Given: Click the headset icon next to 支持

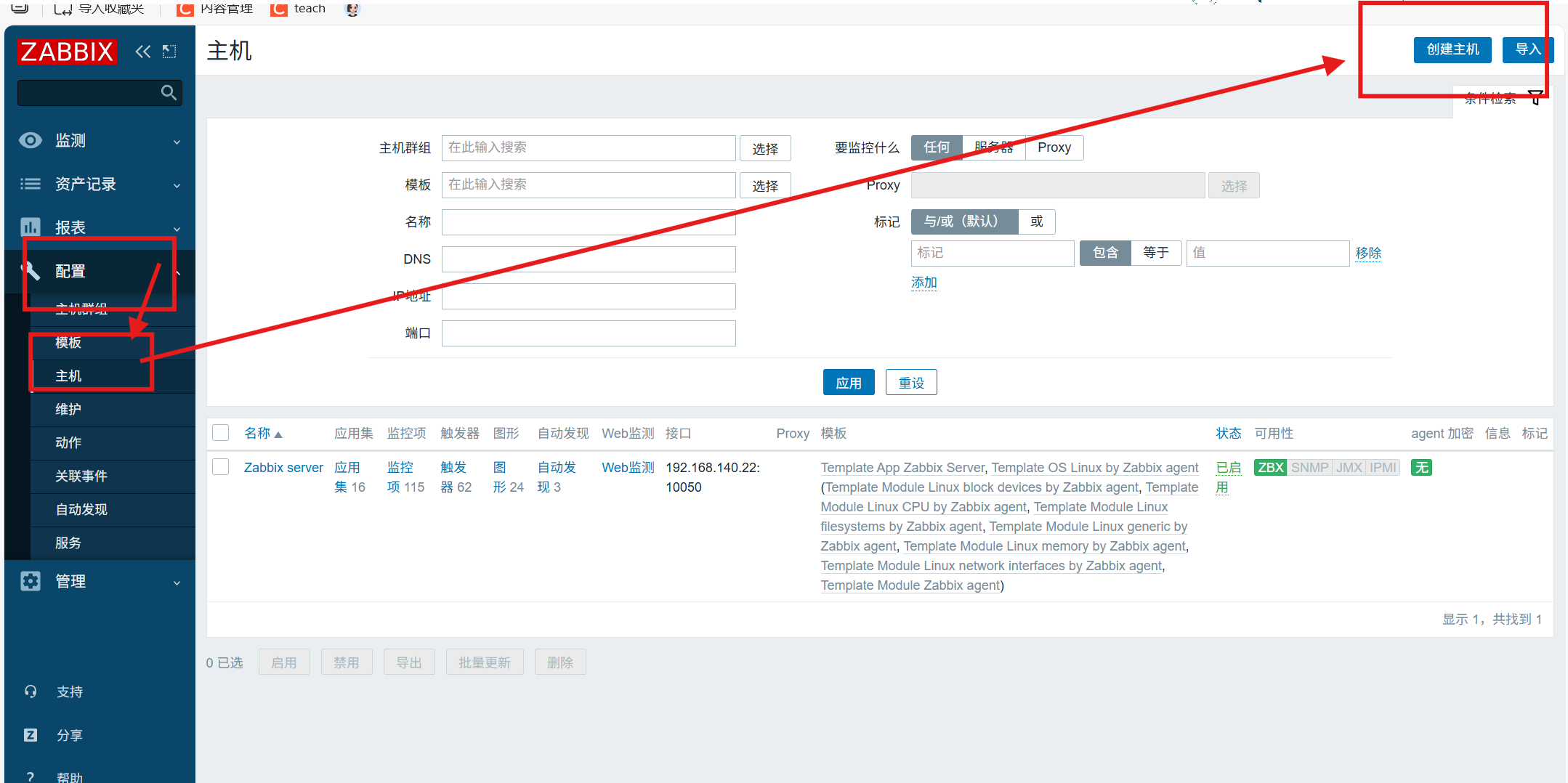Looking at the screenshot, I should (x=31, y=691).
